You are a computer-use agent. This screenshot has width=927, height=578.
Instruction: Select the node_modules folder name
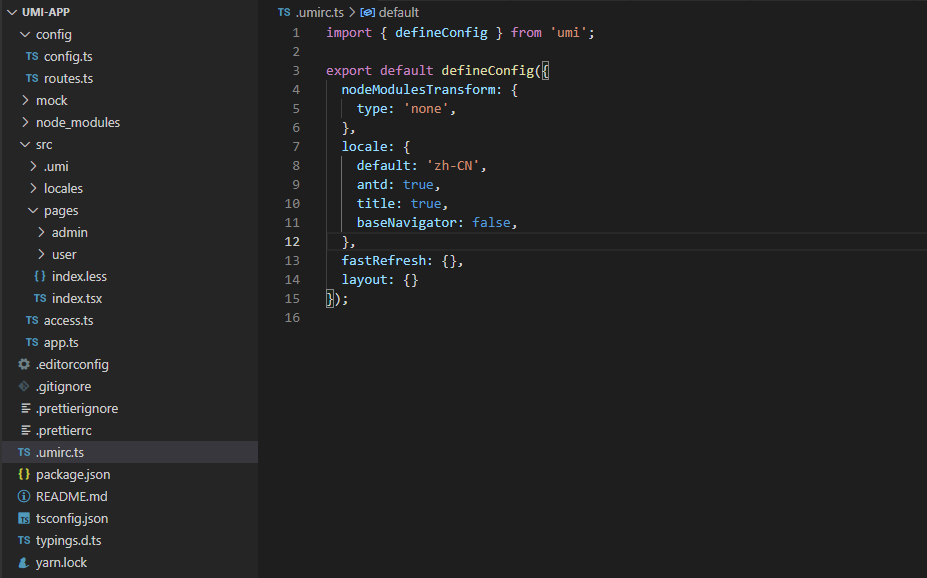77,122
